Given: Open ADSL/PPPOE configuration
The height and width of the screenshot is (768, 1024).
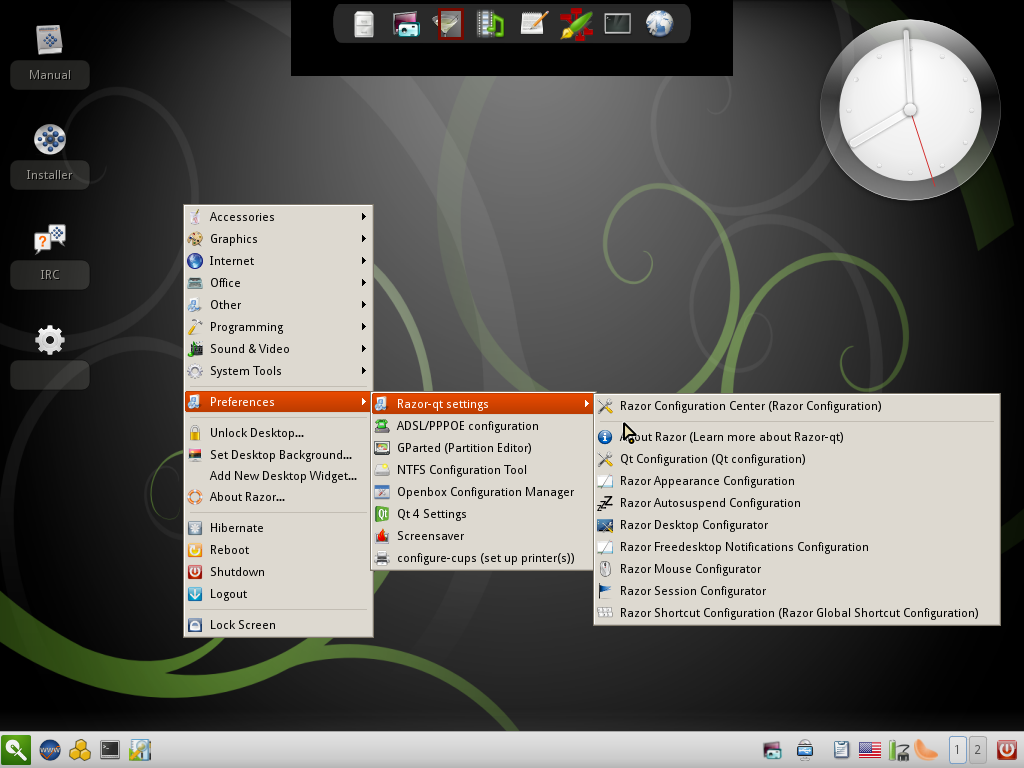Looking at the screenshot, I should (x=483, y=426).
